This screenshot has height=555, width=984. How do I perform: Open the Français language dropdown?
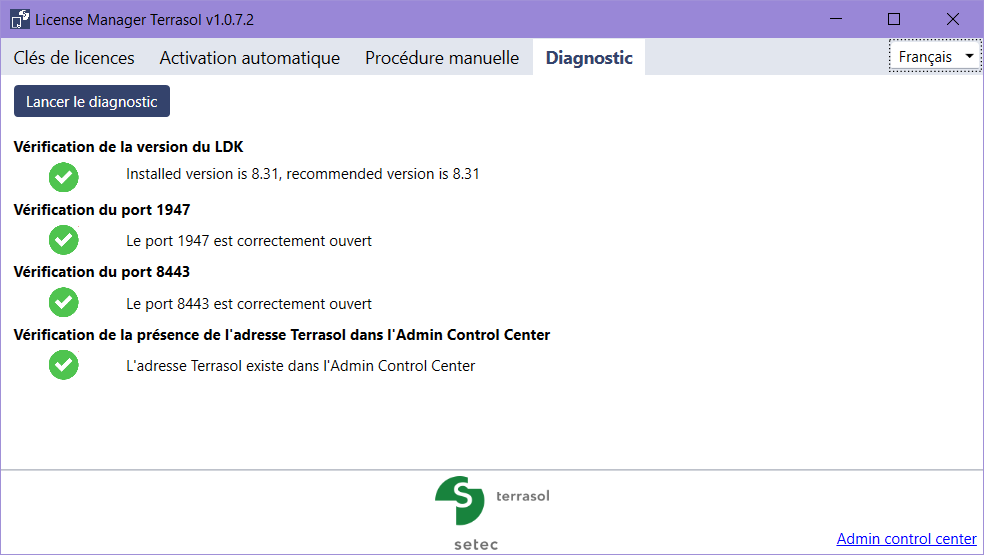(x=934, y=57)
